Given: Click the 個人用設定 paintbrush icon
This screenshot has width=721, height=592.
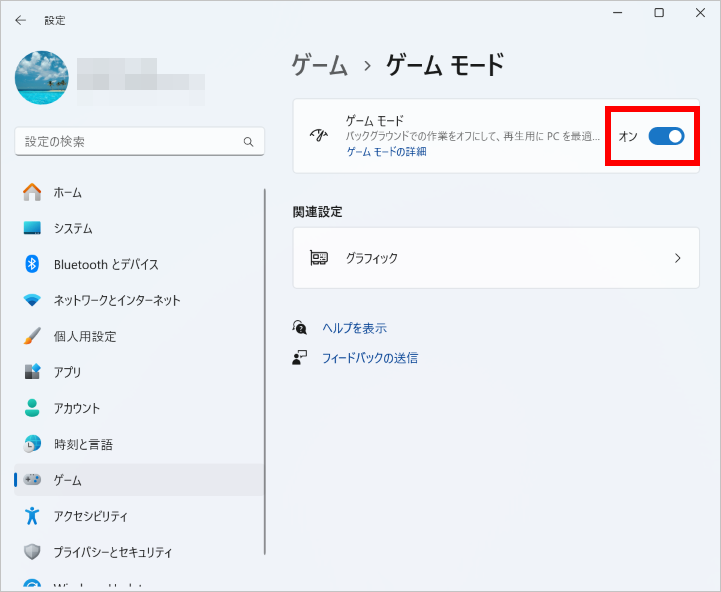Looking at the screenshot, I should coord(32,336).
